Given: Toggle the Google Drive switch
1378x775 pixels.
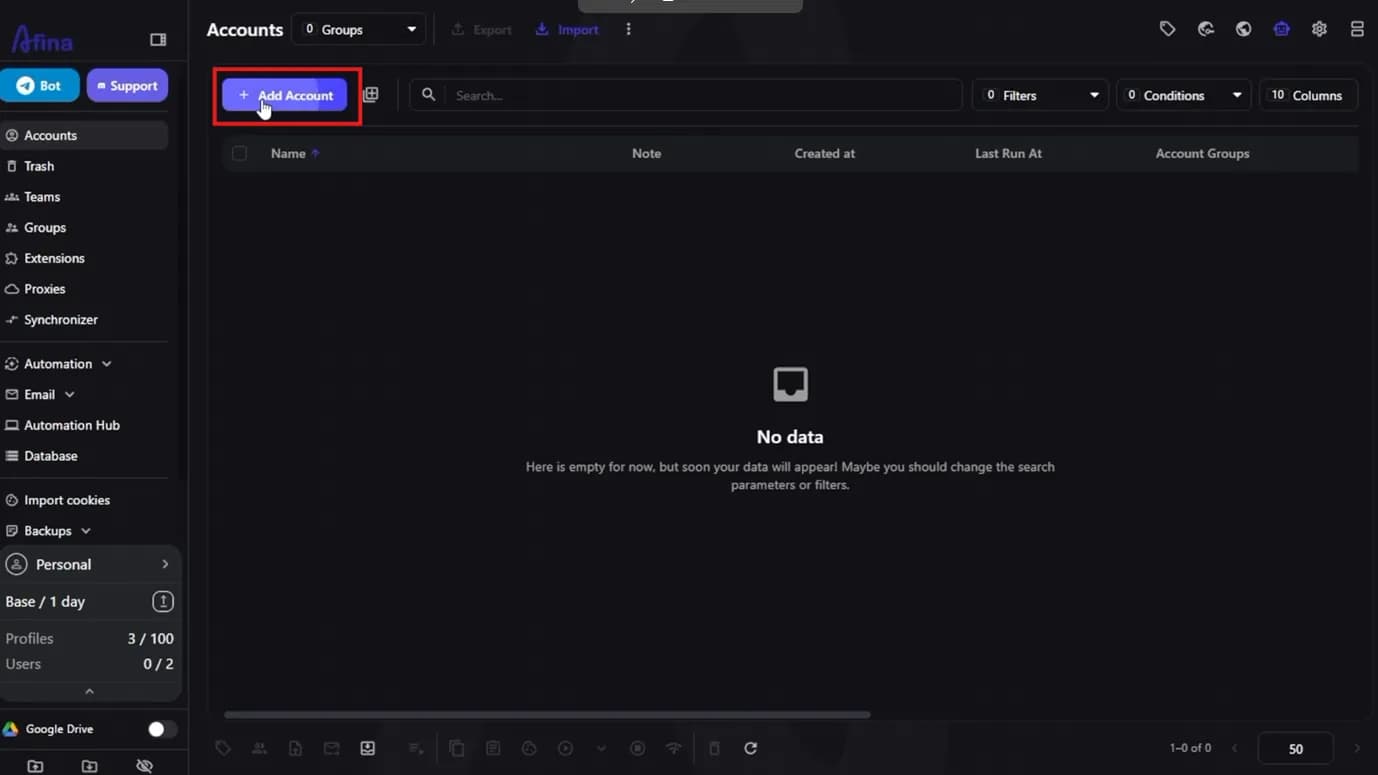Looking at the screenshot, I should pos(162,729).
